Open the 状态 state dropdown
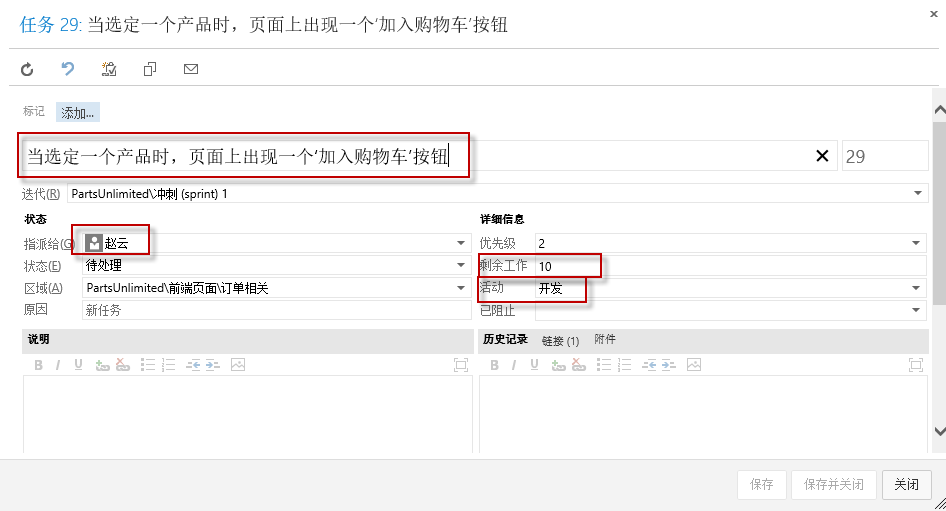Screen dimensions: 946x511 pyautogui.click(x=461, y=265)
